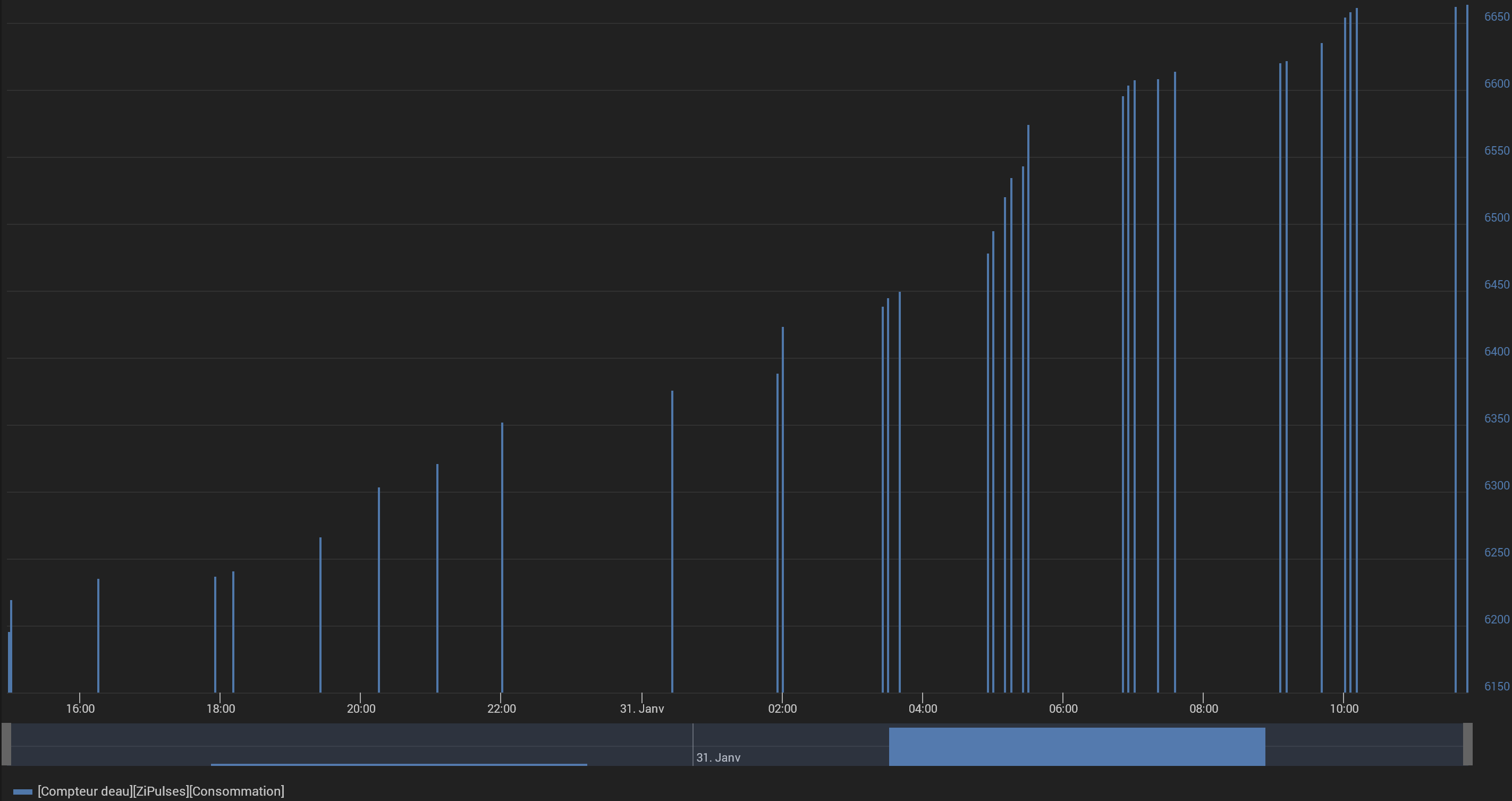Click the 6150 y-axis value label
The image size is (1512, 801).
click(1496, 686)
